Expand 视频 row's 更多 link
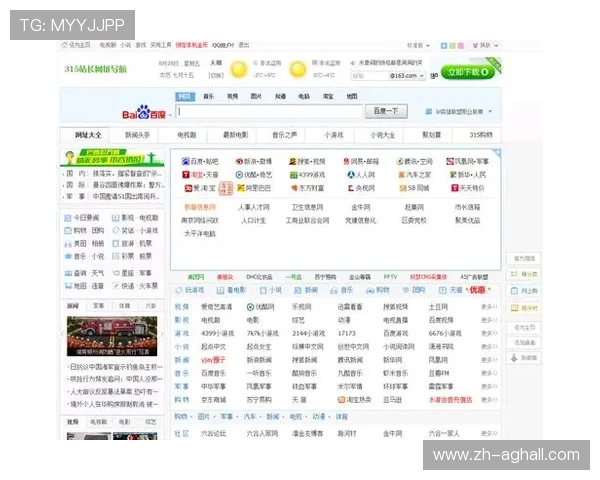Screen dimensions: 600x480 tap(489, 307)
